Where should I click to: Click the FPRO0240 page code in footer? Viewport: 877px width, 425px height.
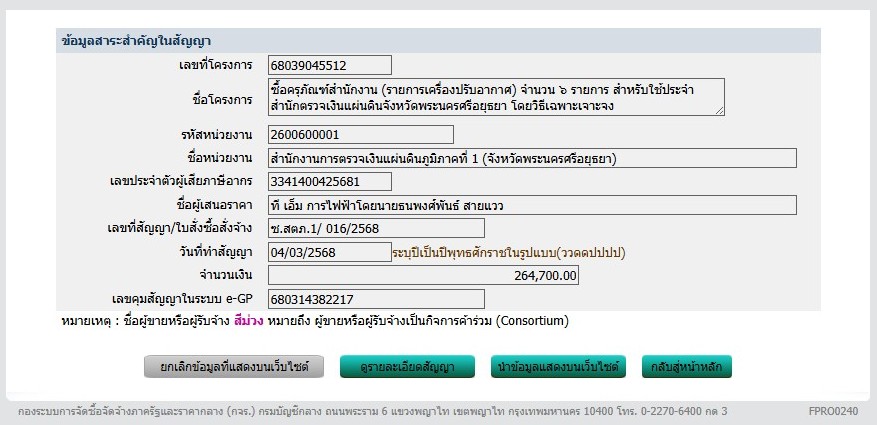pos(832,411)
